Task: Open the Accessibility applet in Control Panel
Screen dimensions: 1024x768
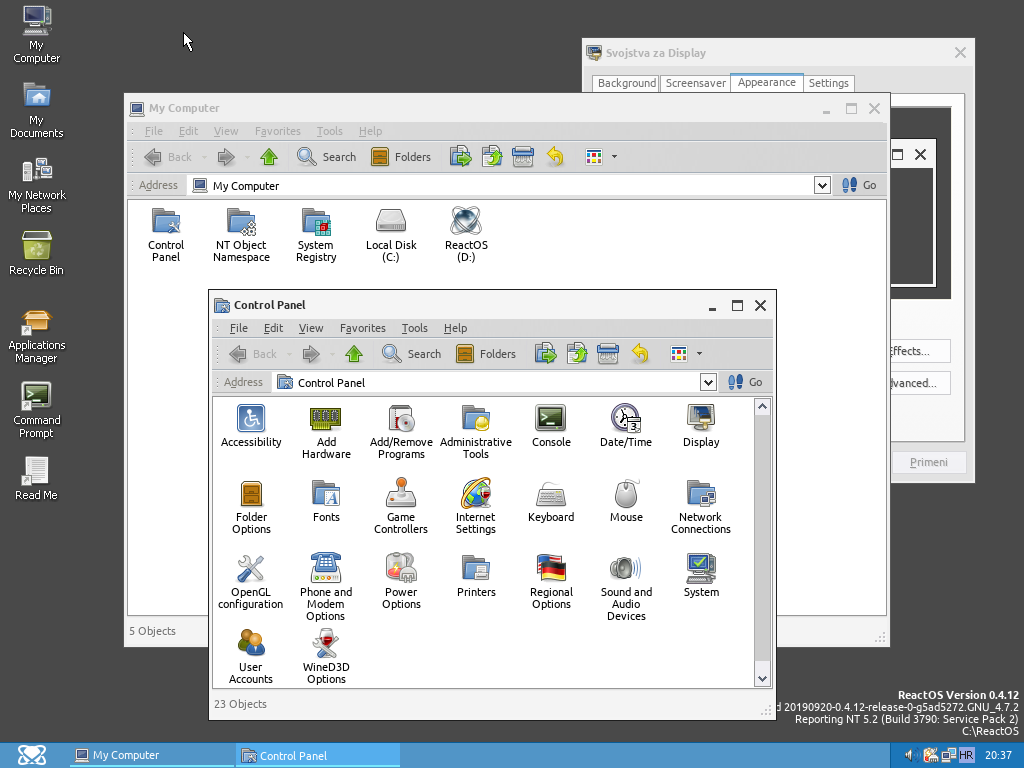Action: click(x=251, y=426)
